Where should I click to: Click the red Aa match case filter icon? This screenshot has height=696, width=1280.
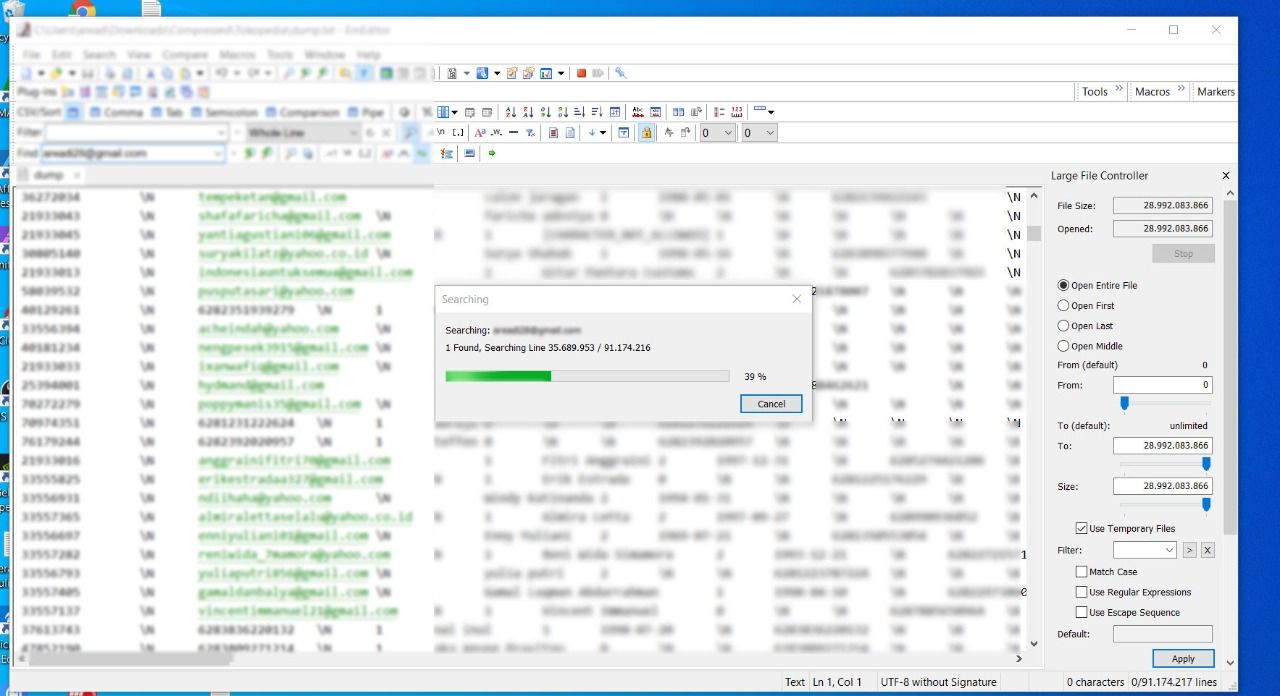click(480, 133)
